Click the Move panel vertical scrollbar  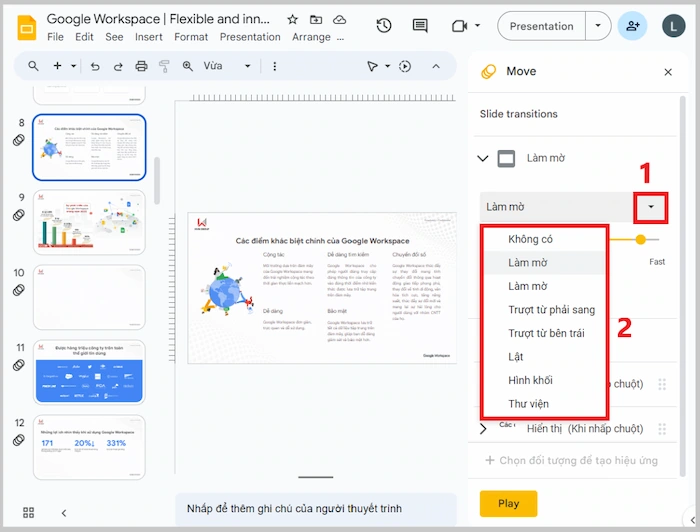[682, 286]
